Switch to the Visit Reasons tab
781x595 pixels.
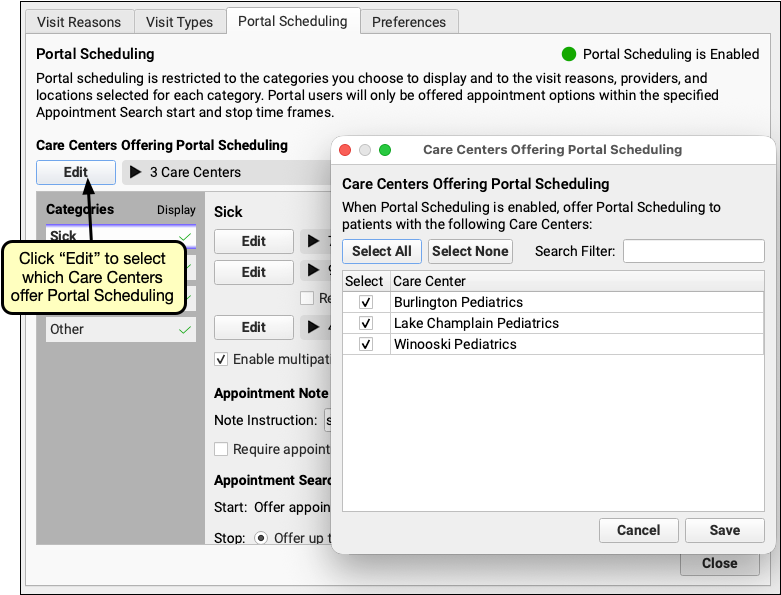tap(78, 21)
